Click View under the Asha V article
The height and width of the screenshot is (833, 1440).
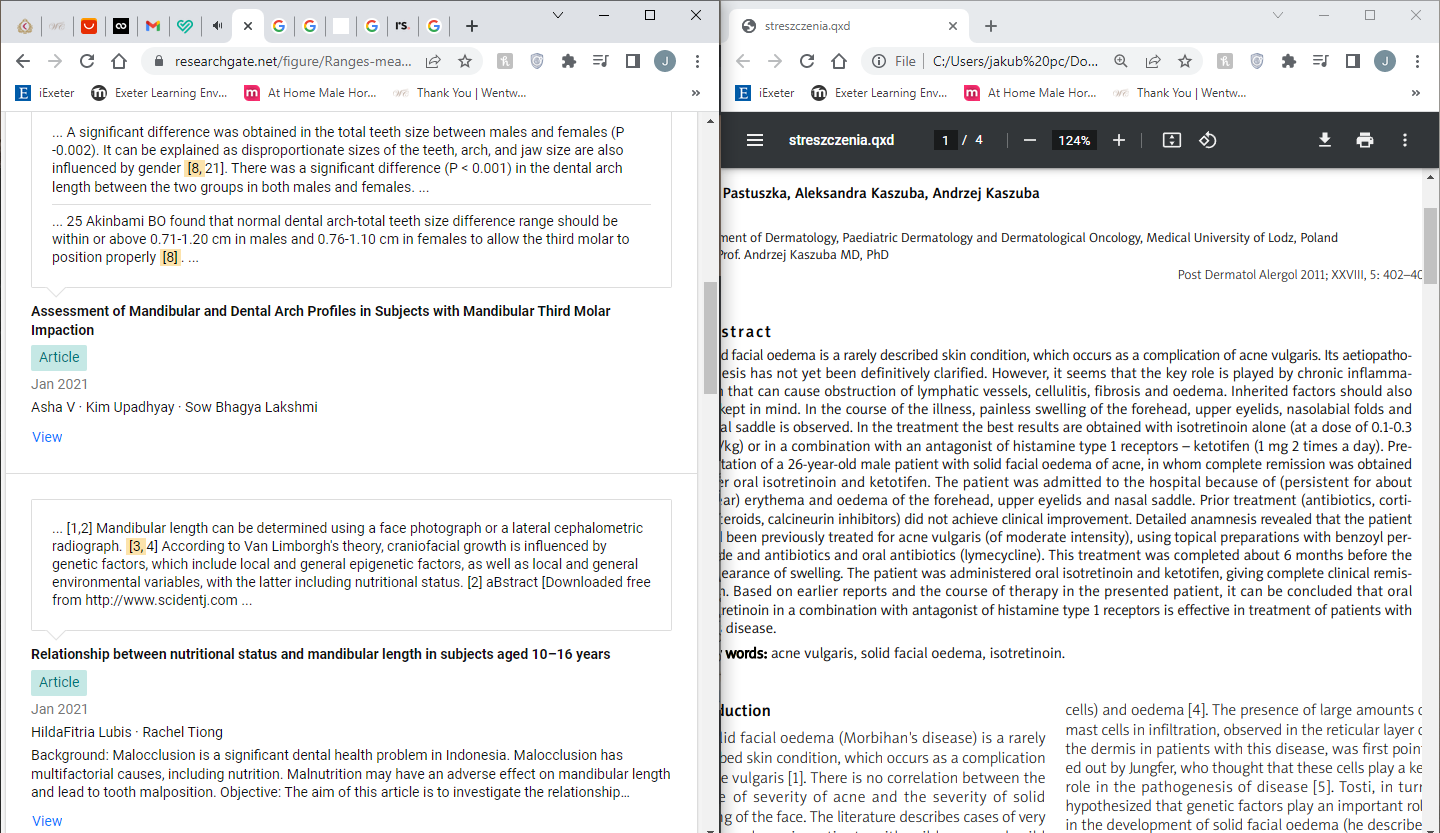(47, 437)
